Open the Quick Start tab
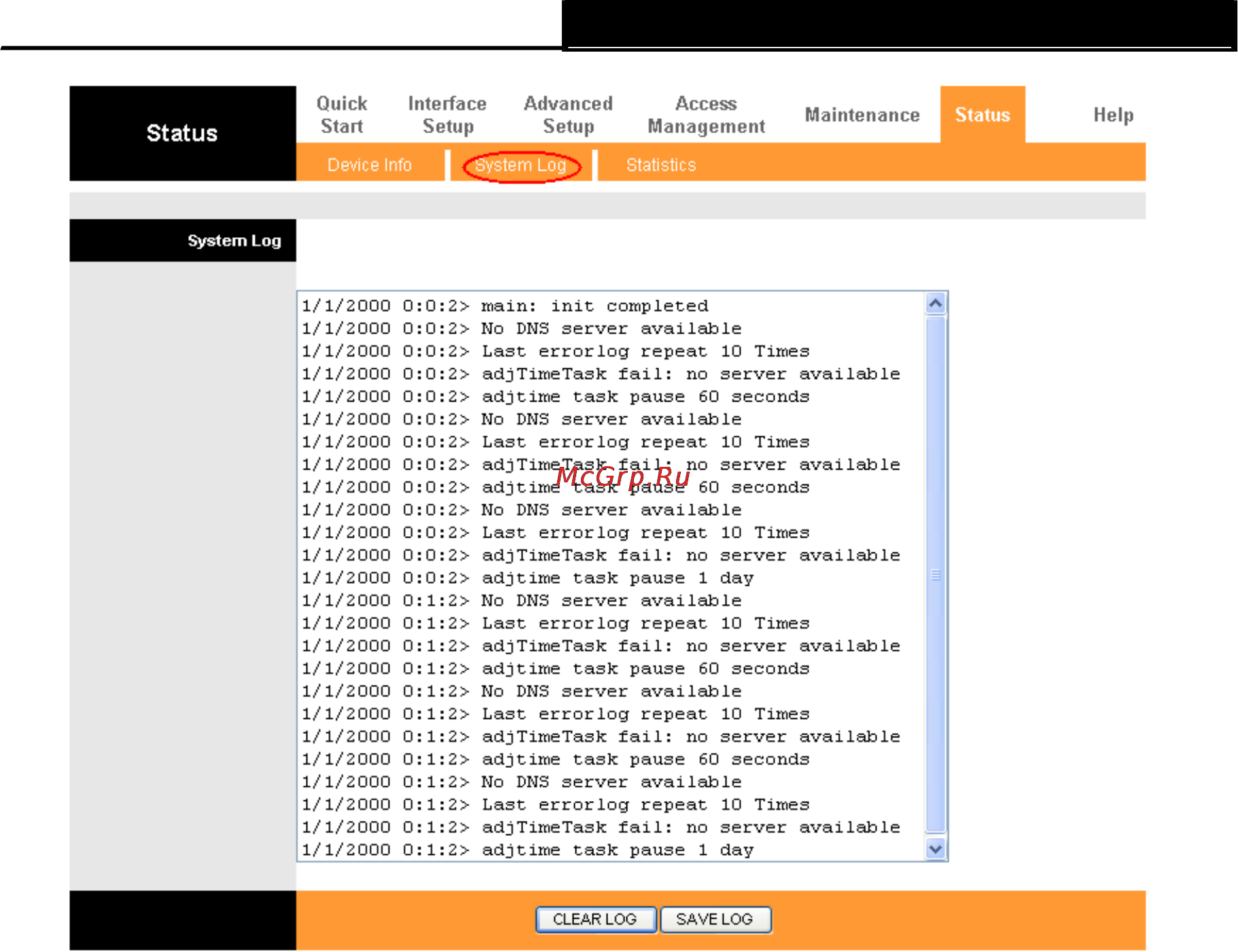Viewport: 1238px width, 952px height. pyautogui.click(x=342, y=115)
